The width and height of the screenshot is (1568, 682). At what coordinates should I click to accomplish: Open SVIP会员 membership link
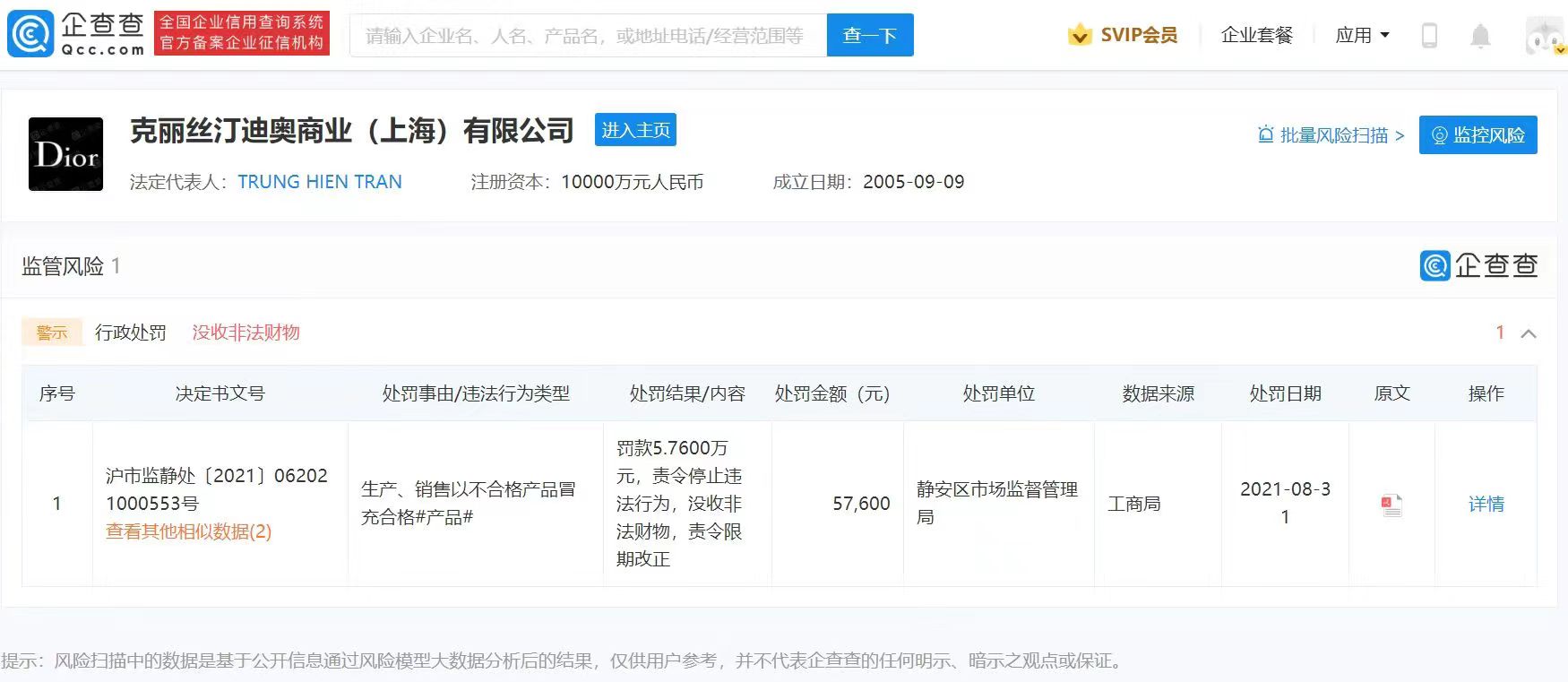1139,35
